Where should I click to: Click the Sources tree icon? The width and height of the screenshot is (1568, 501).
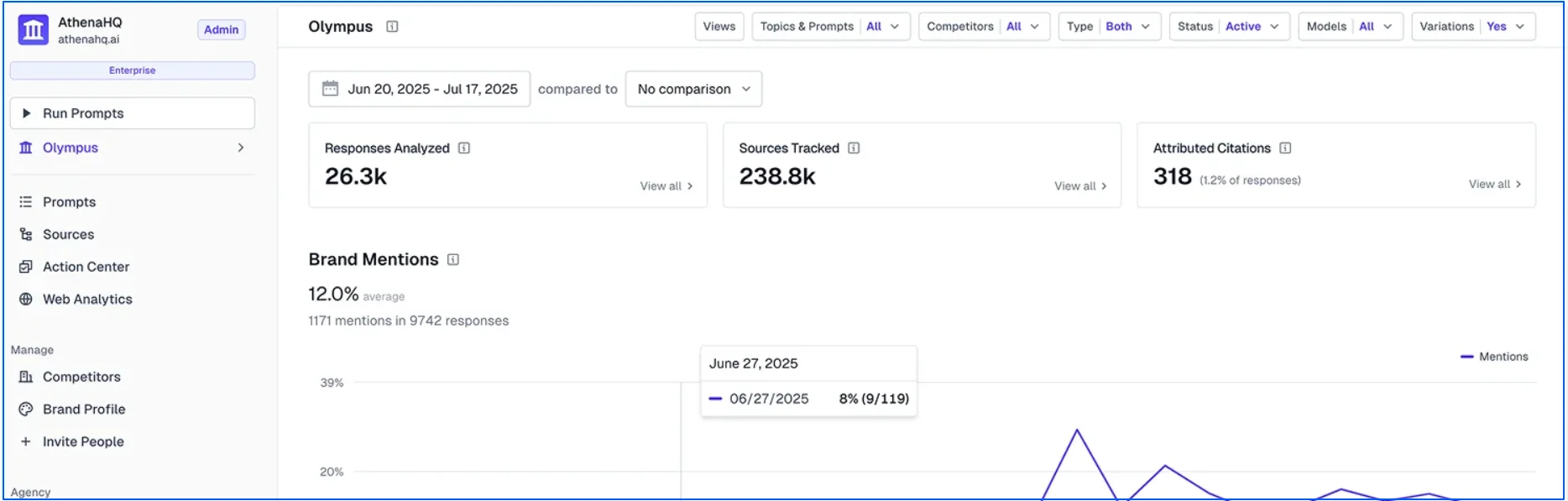pos(26,234)
